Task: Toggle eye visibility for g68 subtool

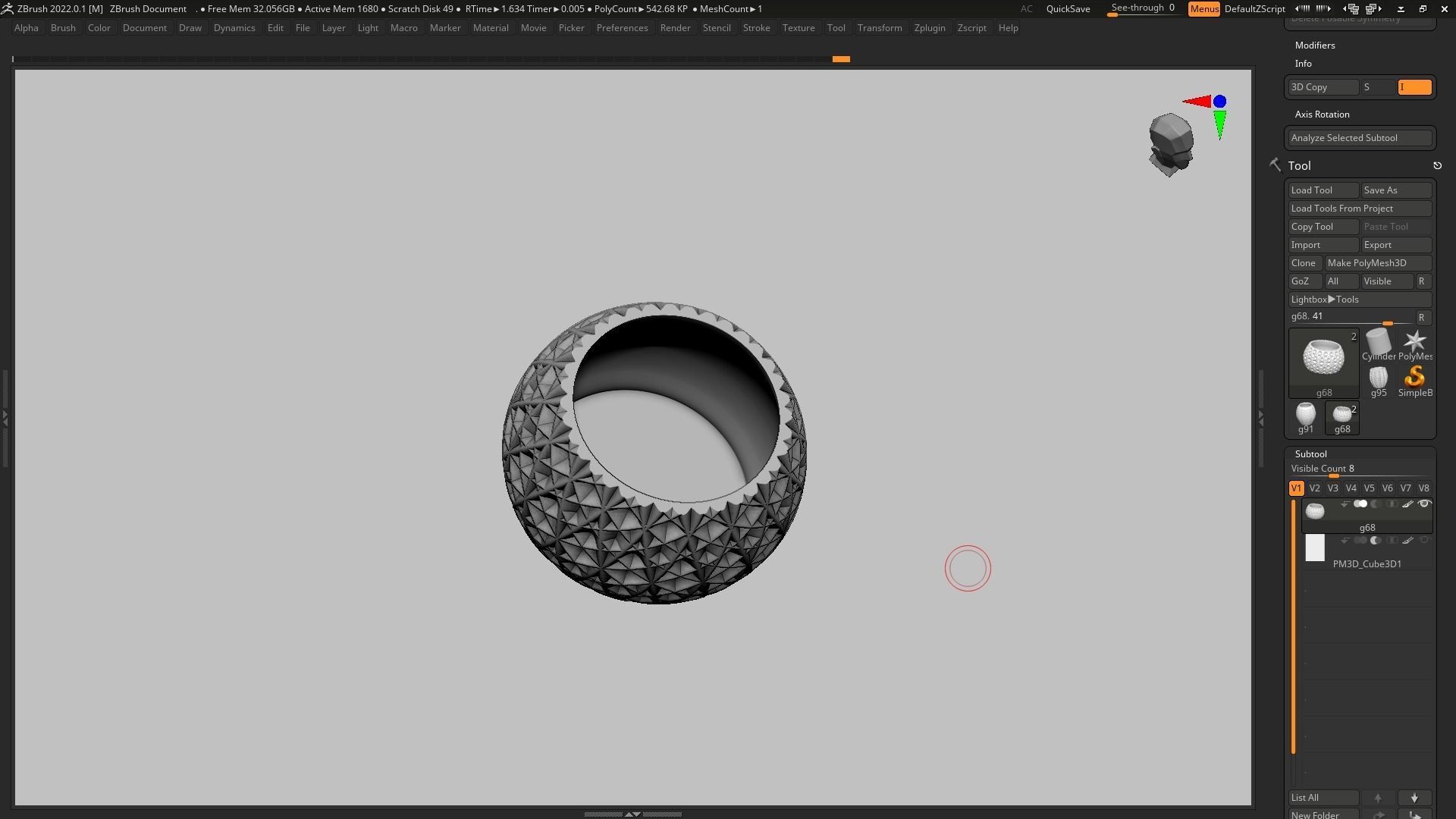Action: [1423, 504]
